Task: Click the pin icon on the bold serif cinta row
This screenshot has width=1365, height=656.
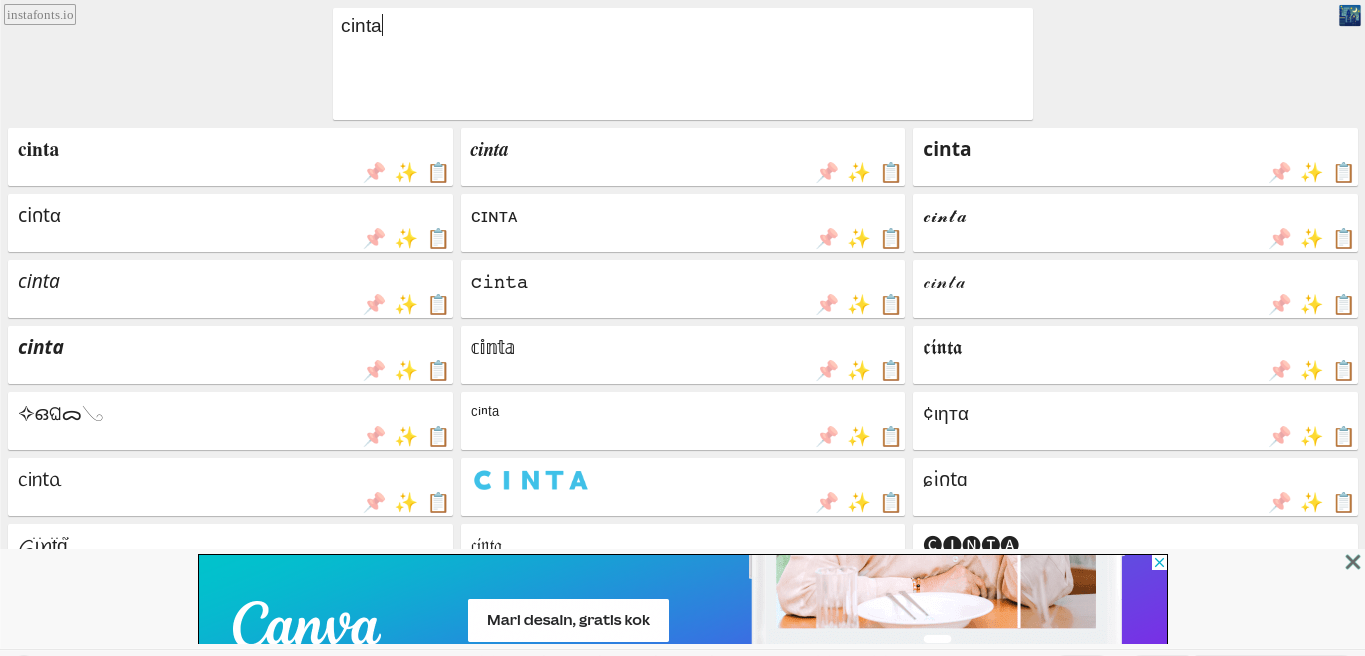Action: pos(374,172)
